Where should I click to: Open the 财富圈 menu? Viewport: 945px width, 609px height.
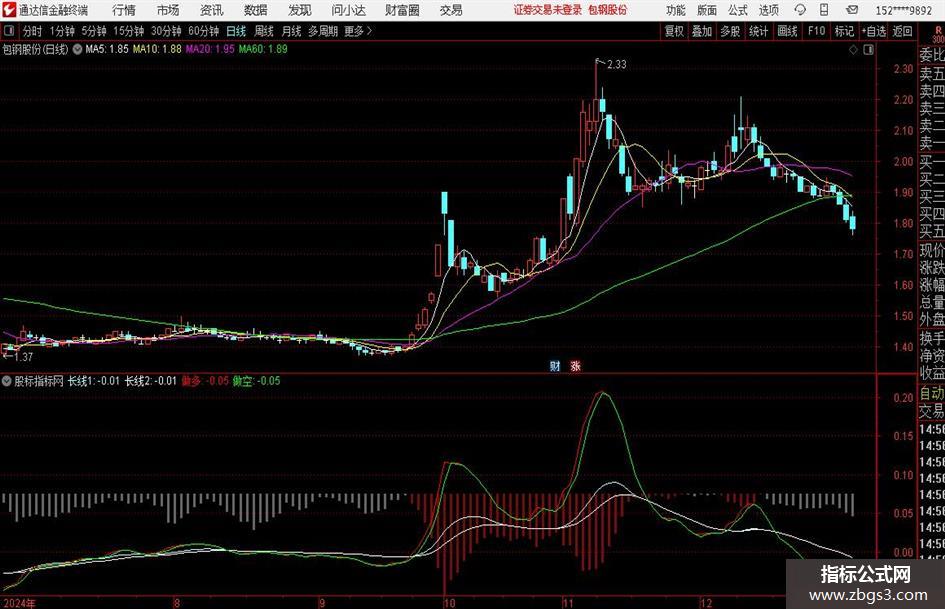[402, 10]
